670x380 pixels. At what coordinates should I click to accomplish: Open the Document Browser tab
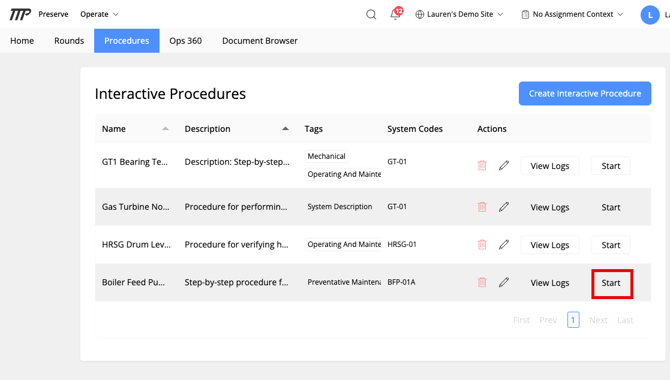[x=260, y=41]
